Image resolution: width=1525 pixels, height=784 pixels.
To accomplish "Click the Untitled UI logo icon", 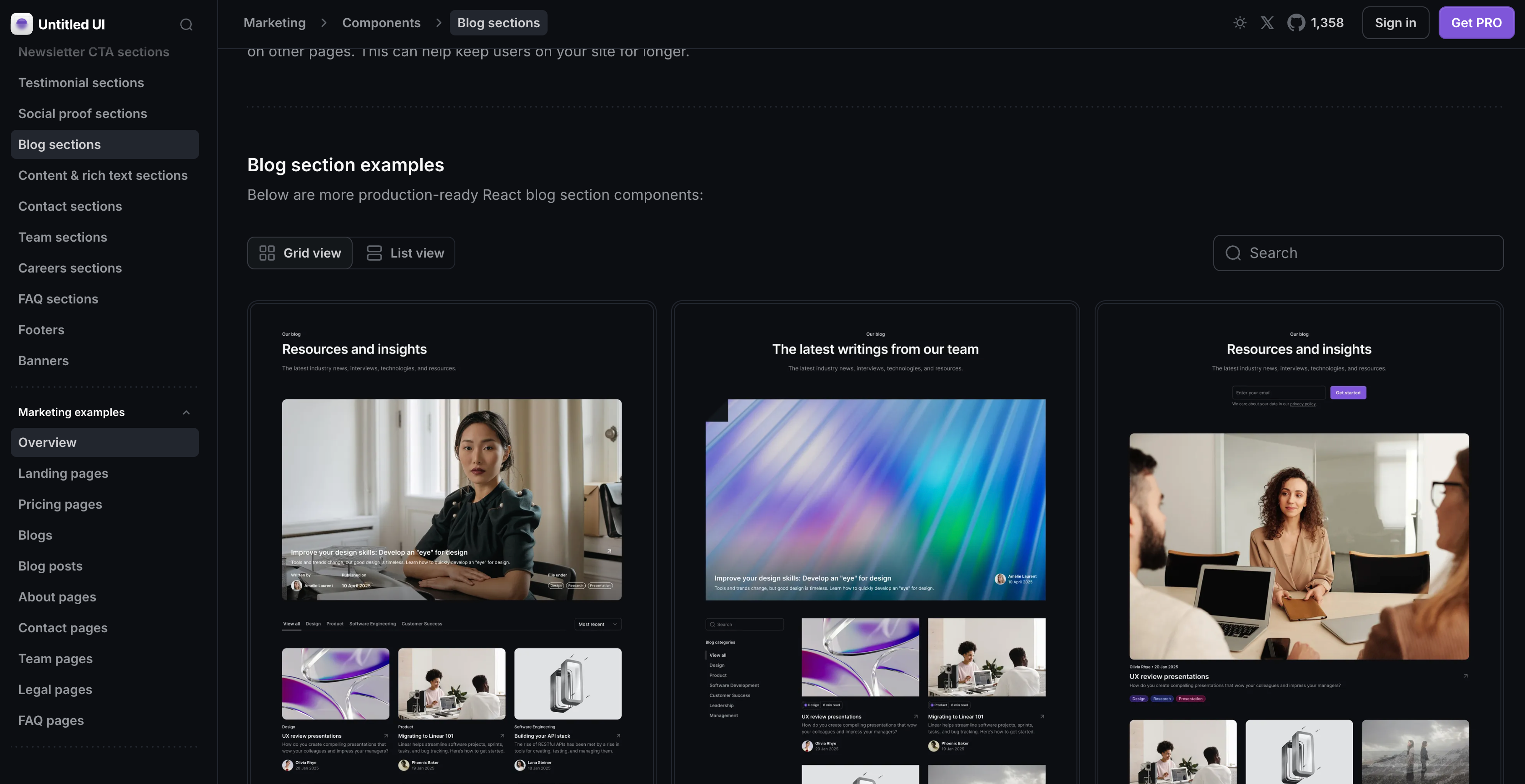I will pos(22,24).
